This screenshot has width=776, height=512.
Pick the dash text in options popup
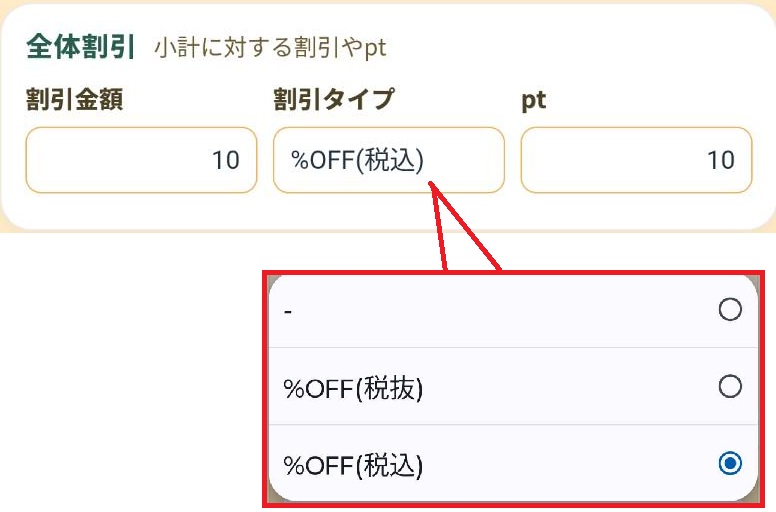click(x=288, y=312)
